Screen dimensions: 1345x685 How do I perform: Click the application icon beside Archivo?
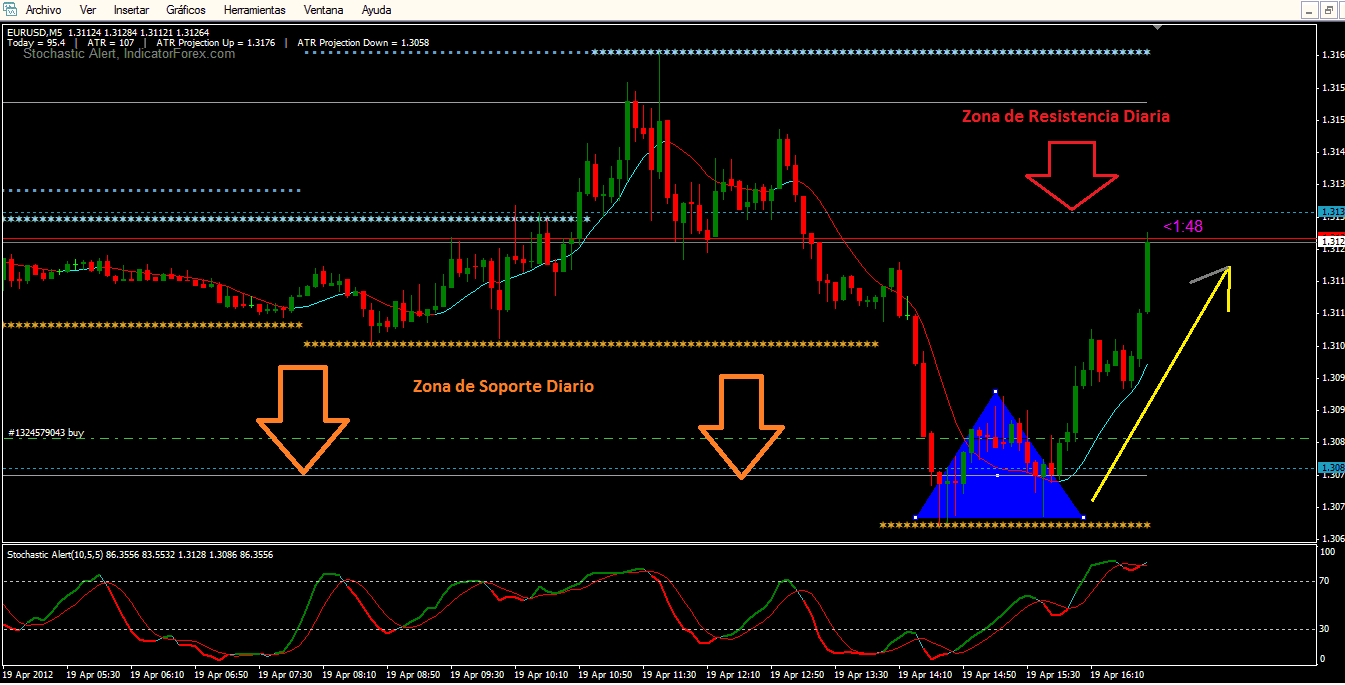pos(10,9)
